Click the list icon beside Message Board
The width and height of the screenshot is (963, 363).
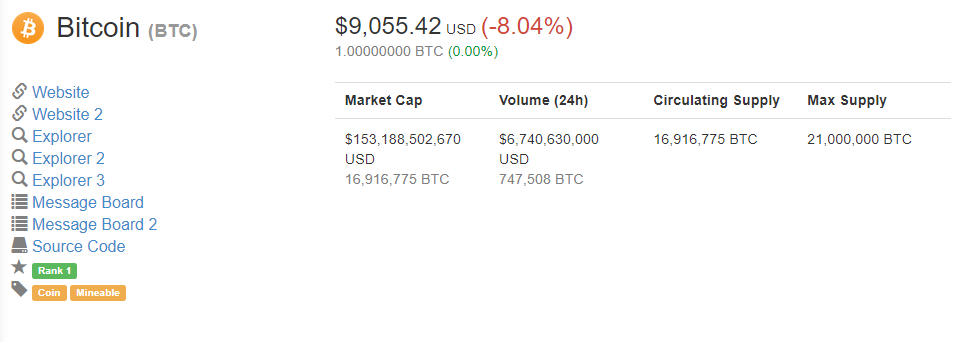[20, 201]
